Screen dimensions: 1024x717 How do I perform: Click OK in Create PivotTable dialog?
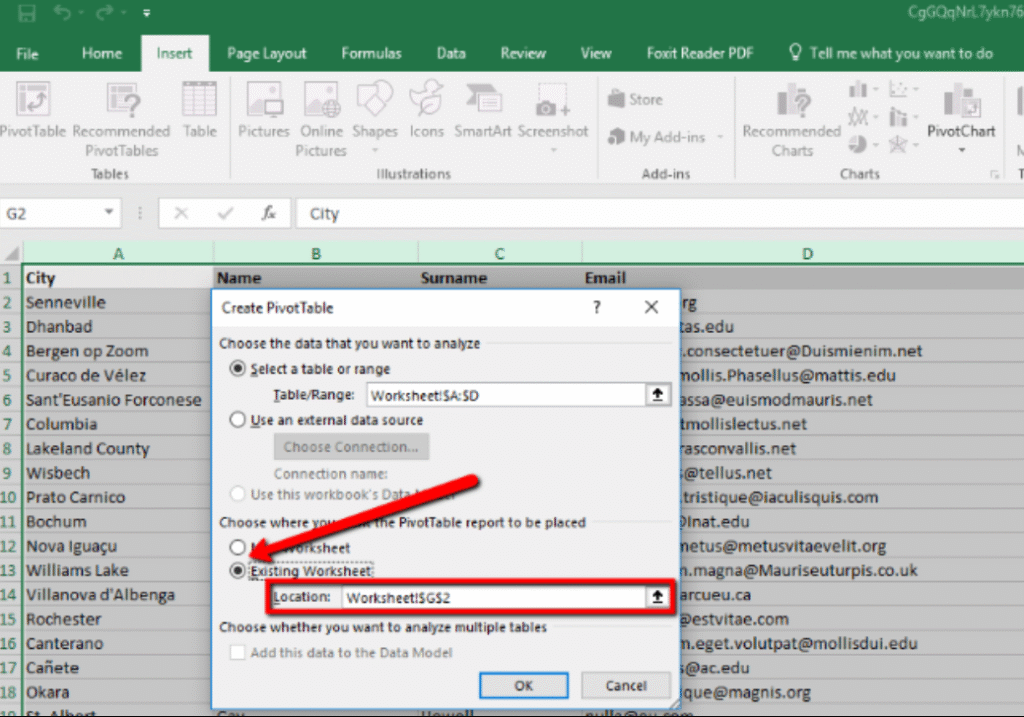524,685
